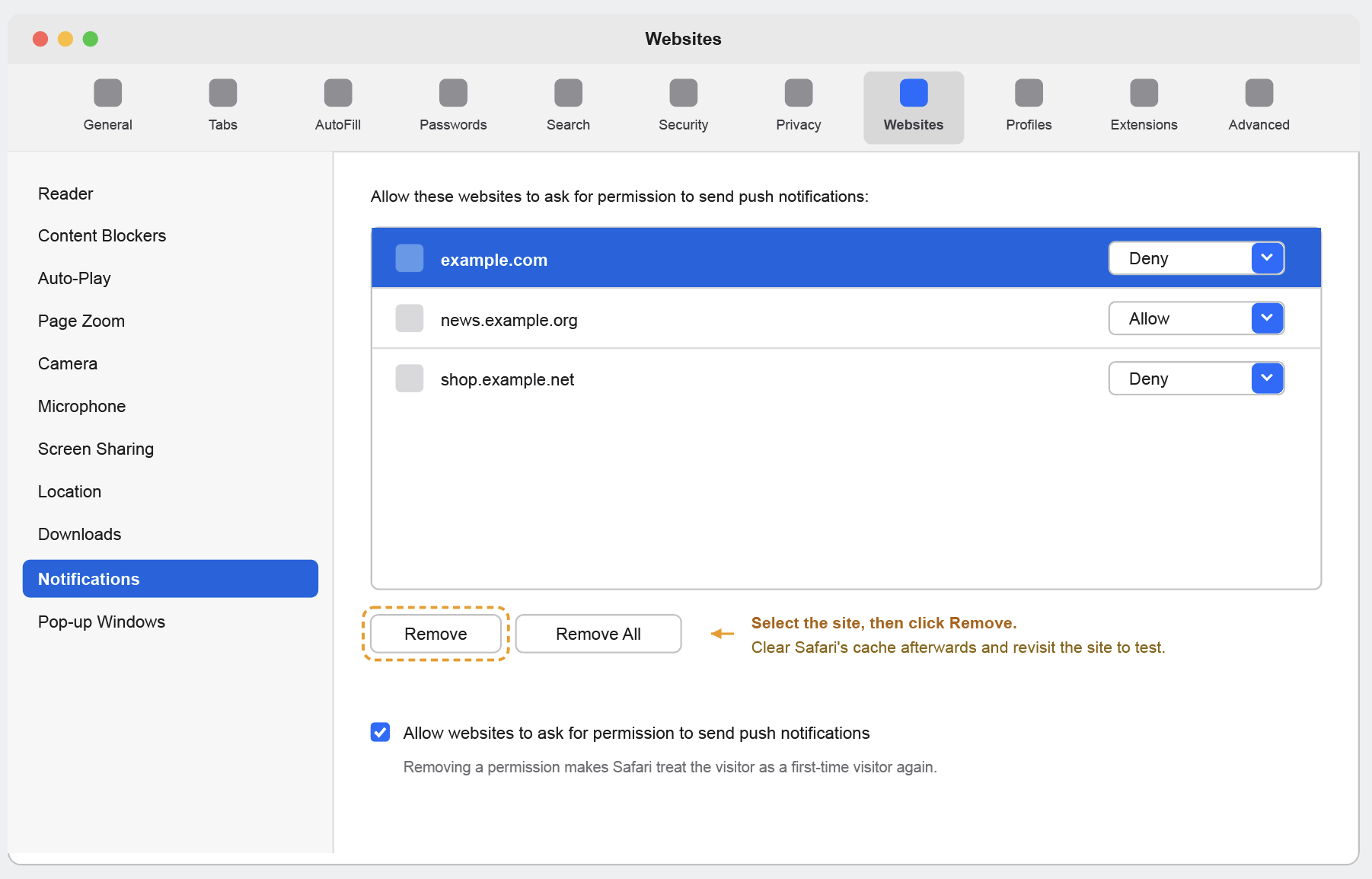Open the shop.example.net Deny dropdown
The image size is (1372, 879).
[1196, 379]
